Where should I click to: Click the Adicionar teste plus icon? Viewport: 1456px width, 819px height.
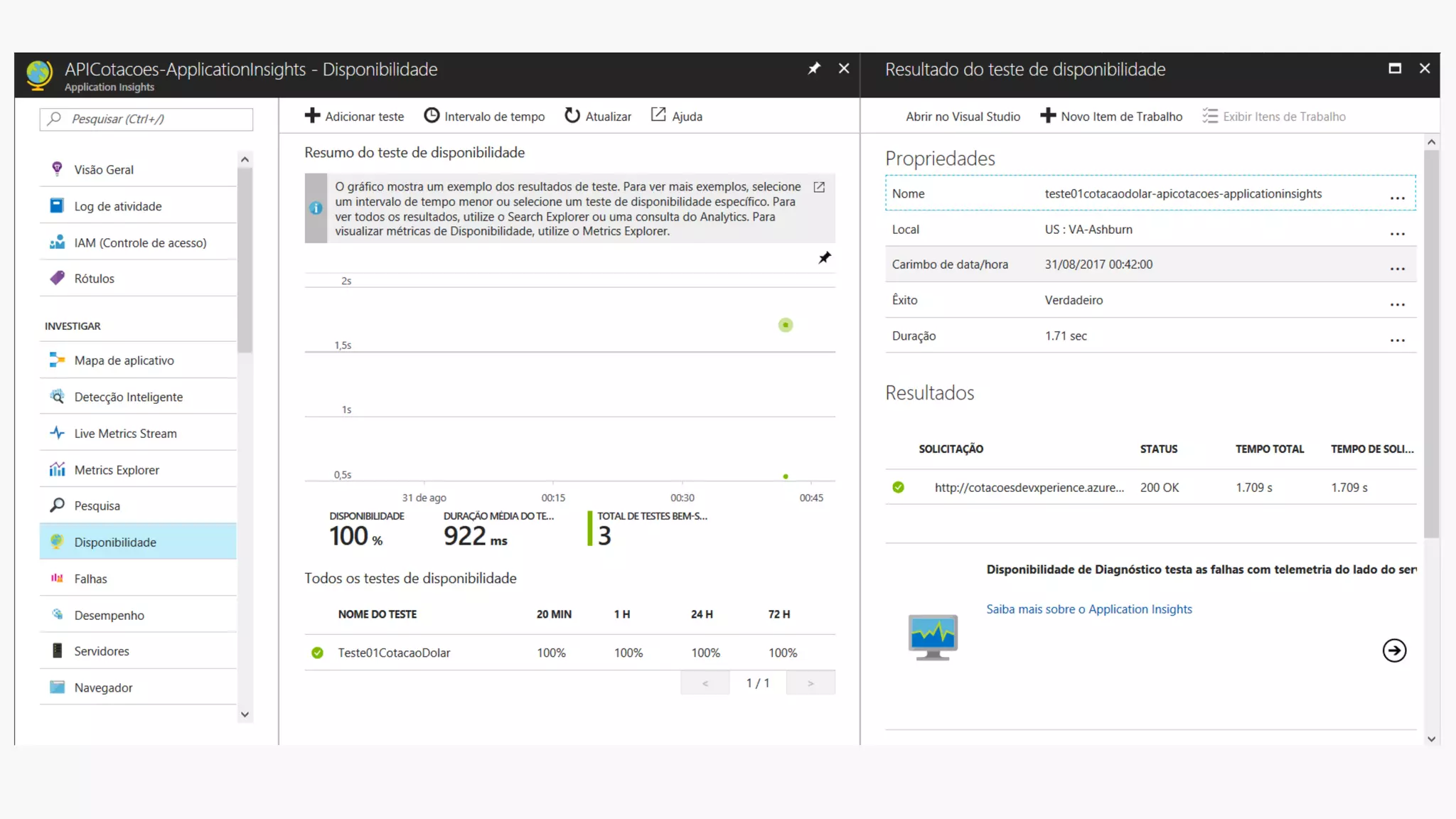(312, 116)
